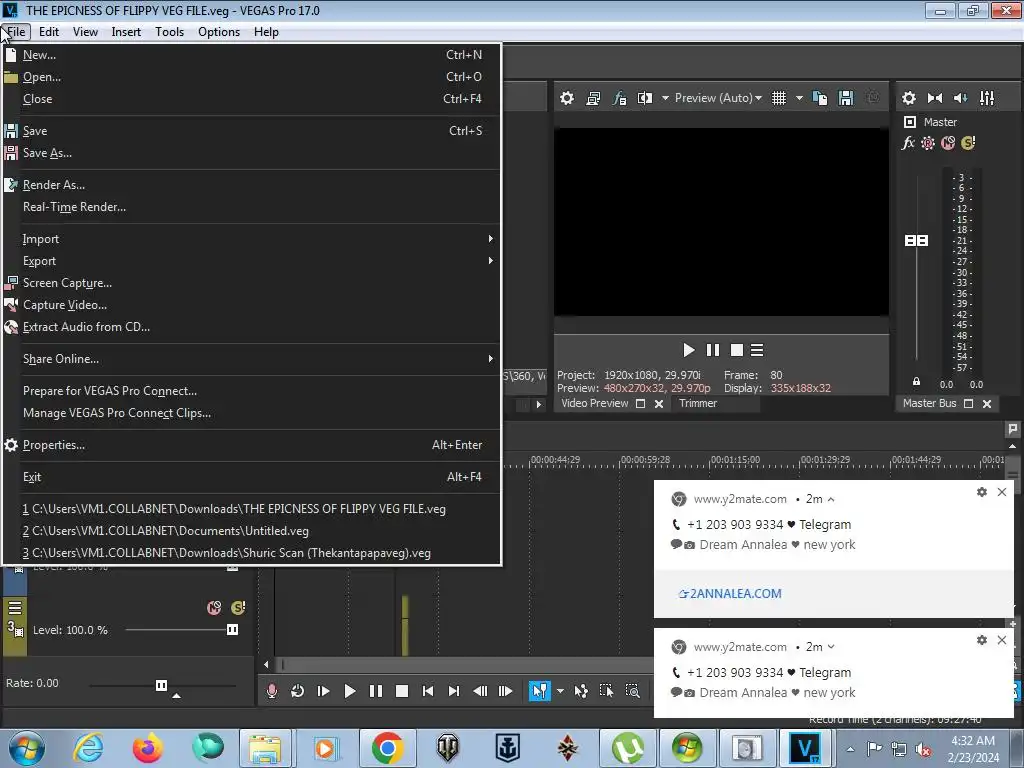Open the Tools menu
Image resolution: width=1024 pixels, height=768 pixels.
click(x=169, y=32)
